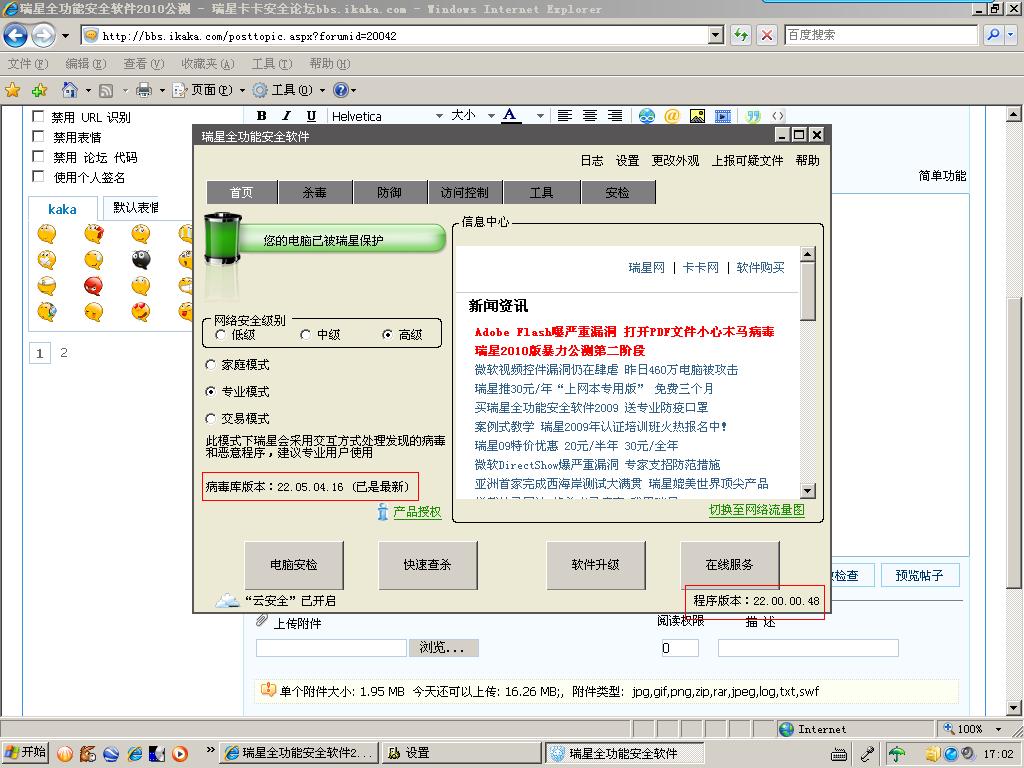This screenshot has height=768, width=1024.
Task: Insert media film icon in editor
Action: point(723,116)
